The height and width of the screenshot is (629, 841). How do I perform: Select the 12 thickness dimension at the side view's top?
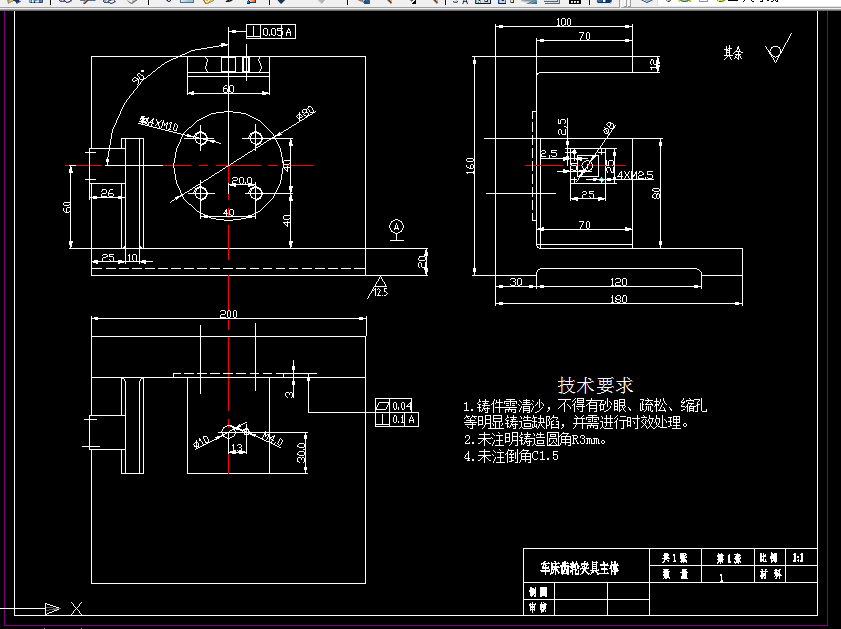tap(654, 64)
